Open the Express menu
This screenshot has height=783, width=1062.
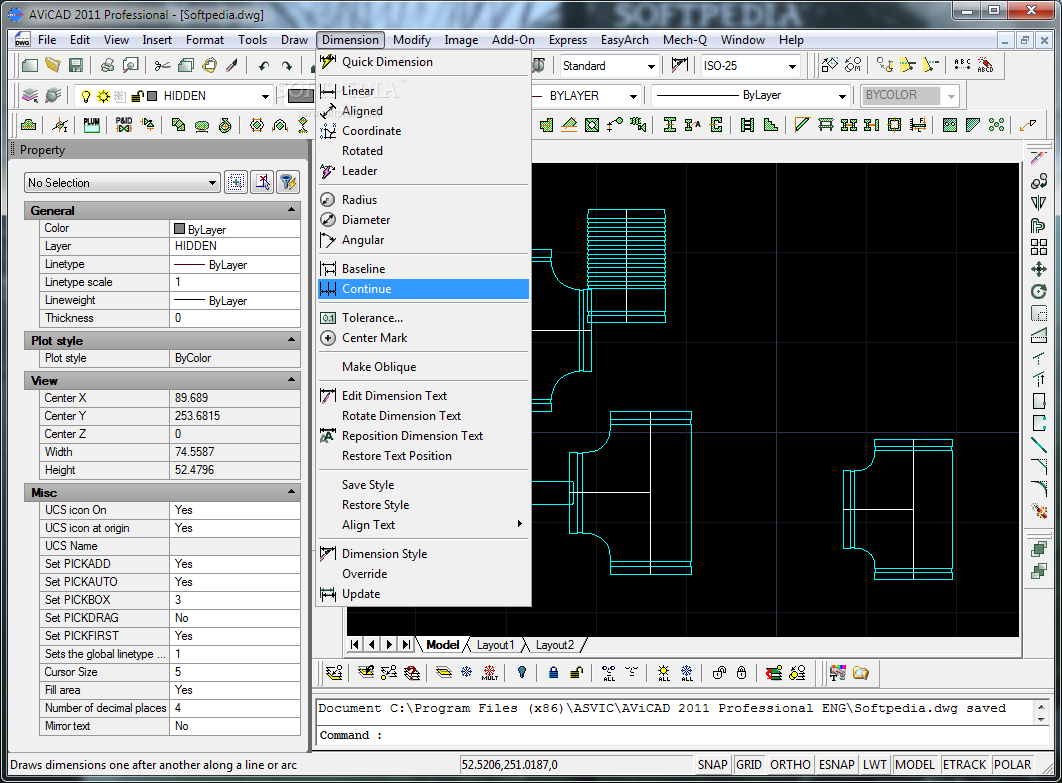(x=568, y=40)
